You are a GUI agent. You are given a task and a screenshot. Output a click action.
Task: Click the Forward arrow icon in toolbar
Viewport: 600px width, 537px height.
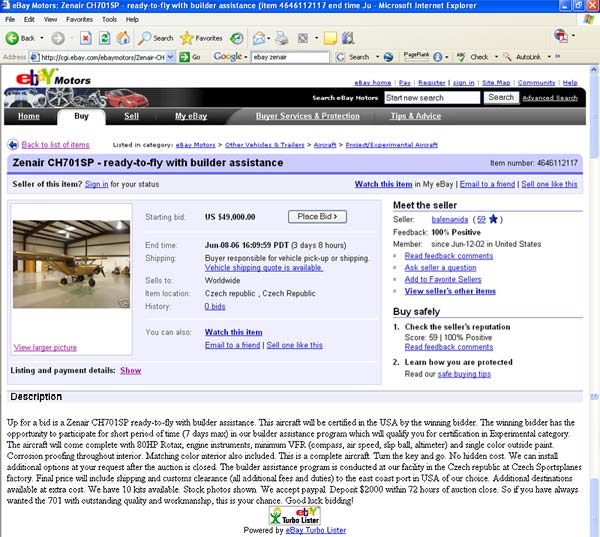pos(58,38)
